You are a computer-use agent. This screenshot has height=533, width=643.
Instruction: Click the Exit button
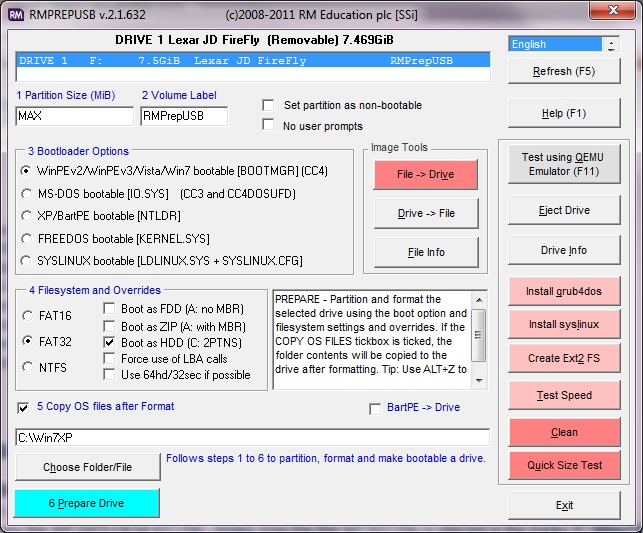tap(564, 506)
